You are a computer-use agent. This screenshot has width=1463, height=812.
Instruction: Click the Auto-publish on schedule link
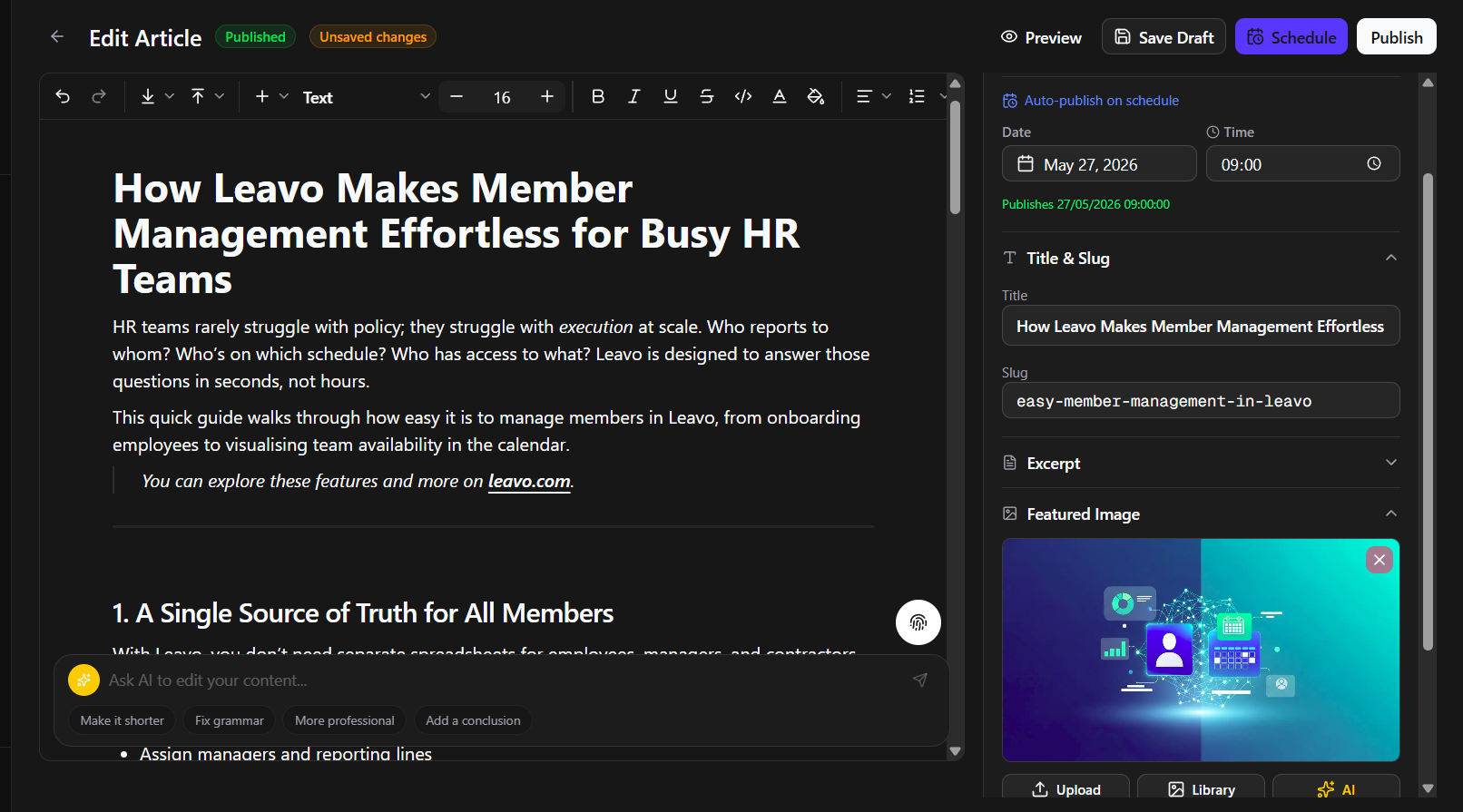(1090, 100)
